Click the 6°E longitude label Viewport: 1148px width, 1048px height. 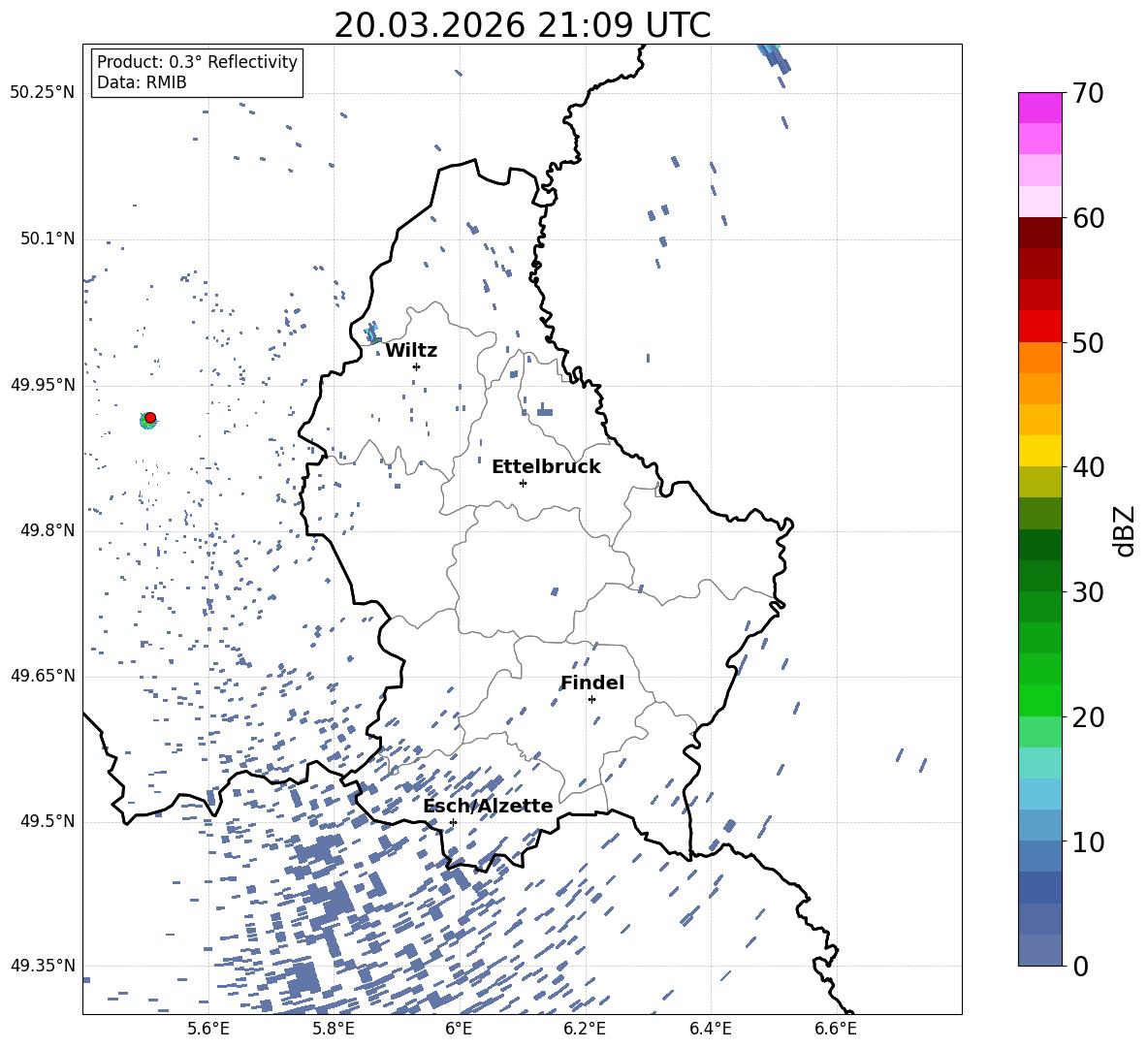pyautogui.click(x=459, y=1029)
